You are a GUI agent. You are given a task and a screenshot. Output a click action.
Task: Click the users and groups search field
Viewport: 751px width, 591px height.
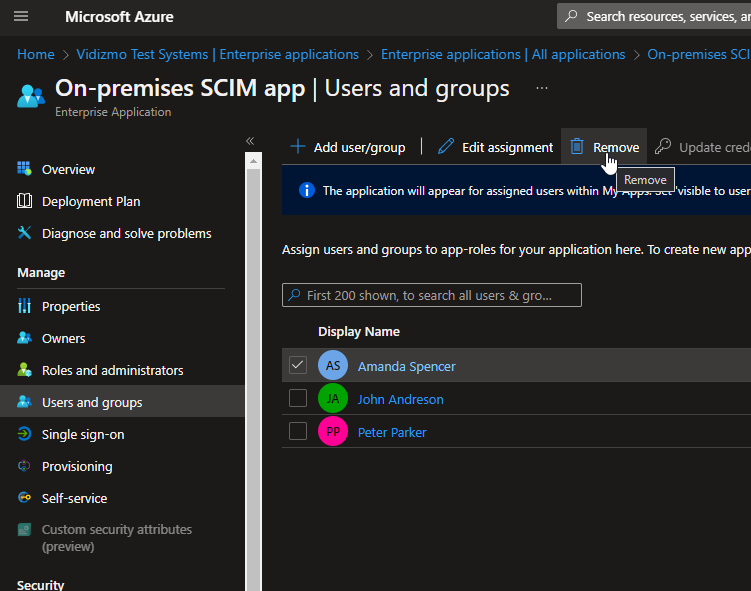(x=432, y=295)
